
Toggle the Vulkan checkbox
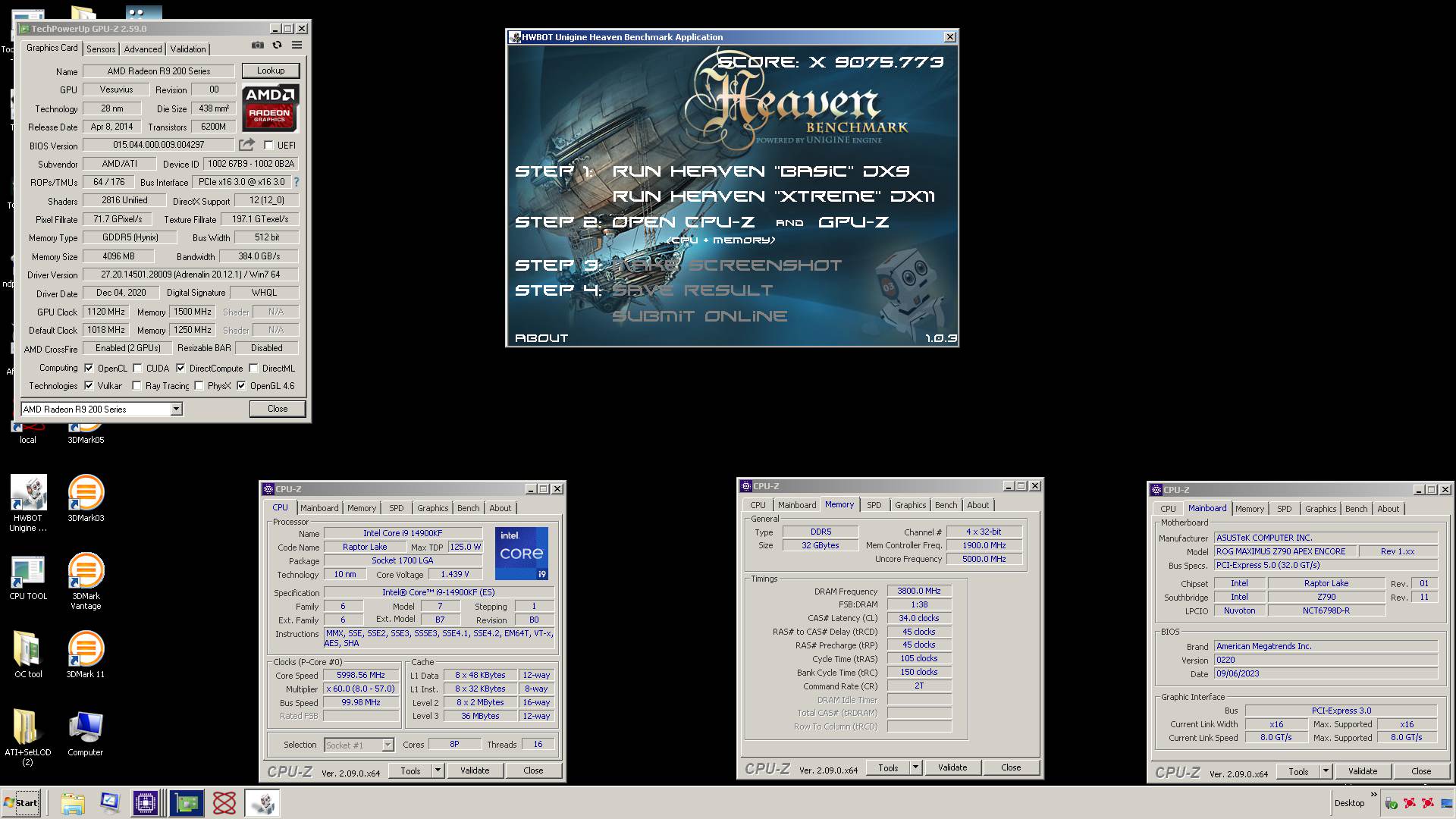[x=89, y=386]
